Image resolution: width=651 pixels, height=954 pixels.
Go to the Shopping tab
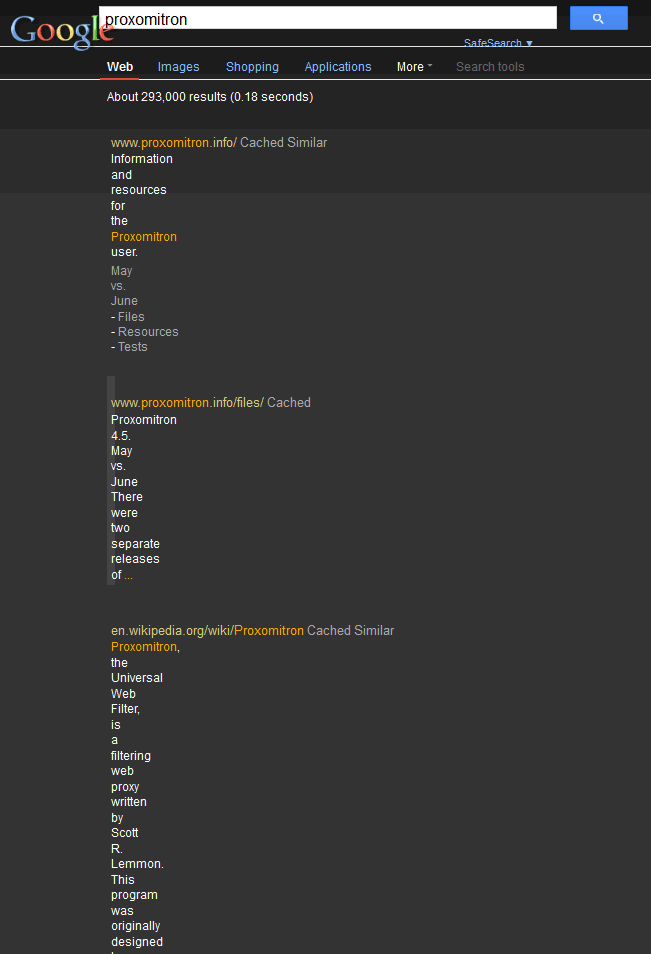tap(252, 67)
